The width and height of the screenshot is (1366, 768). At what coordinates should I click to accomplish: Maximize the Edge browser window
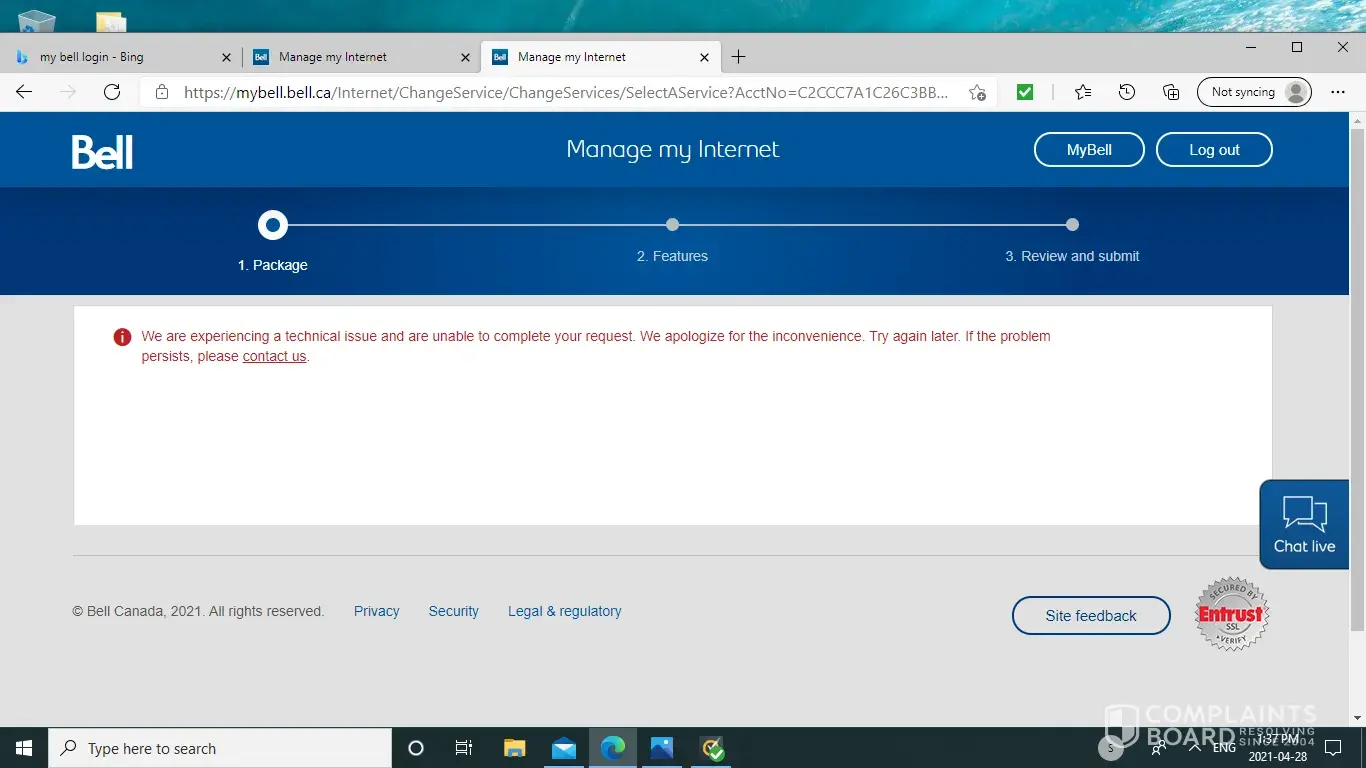click(x=1297, y=47)
